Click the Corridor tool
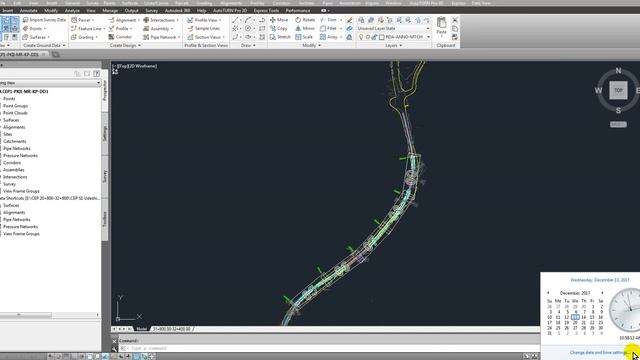 click(x=120, y=37)
